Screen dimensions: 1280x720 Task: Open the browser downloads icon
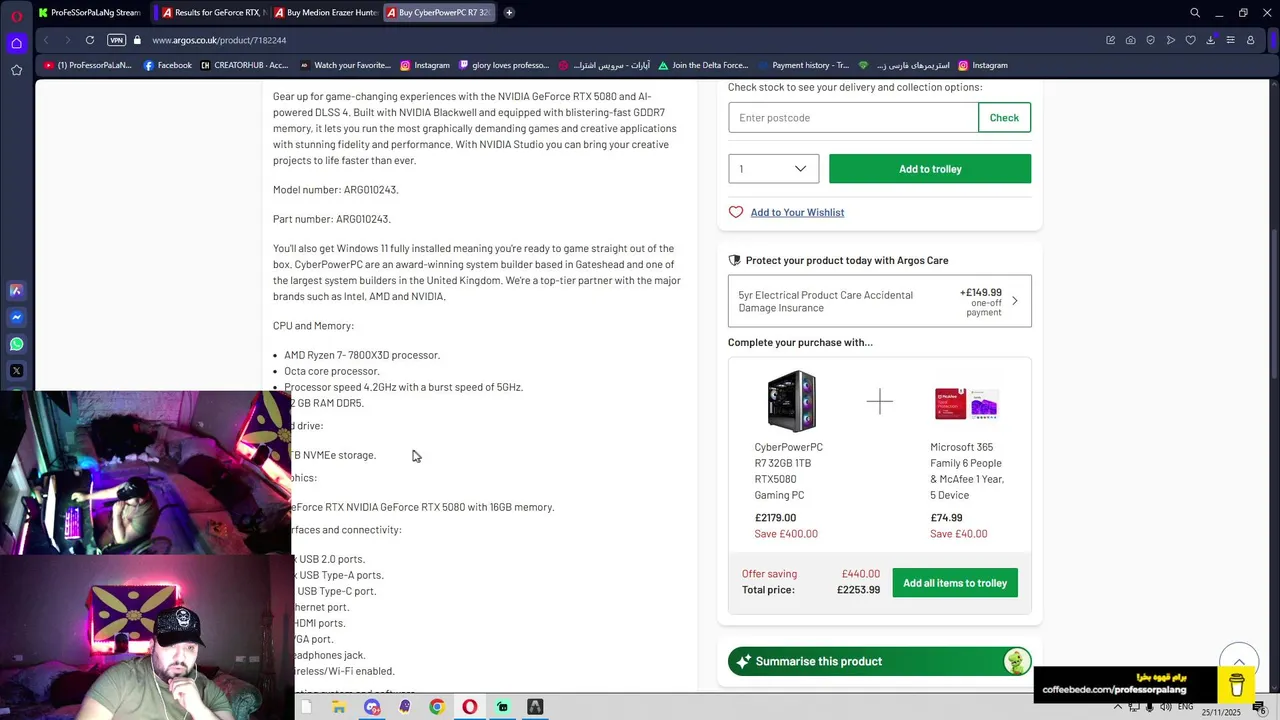pos(1210,40)
